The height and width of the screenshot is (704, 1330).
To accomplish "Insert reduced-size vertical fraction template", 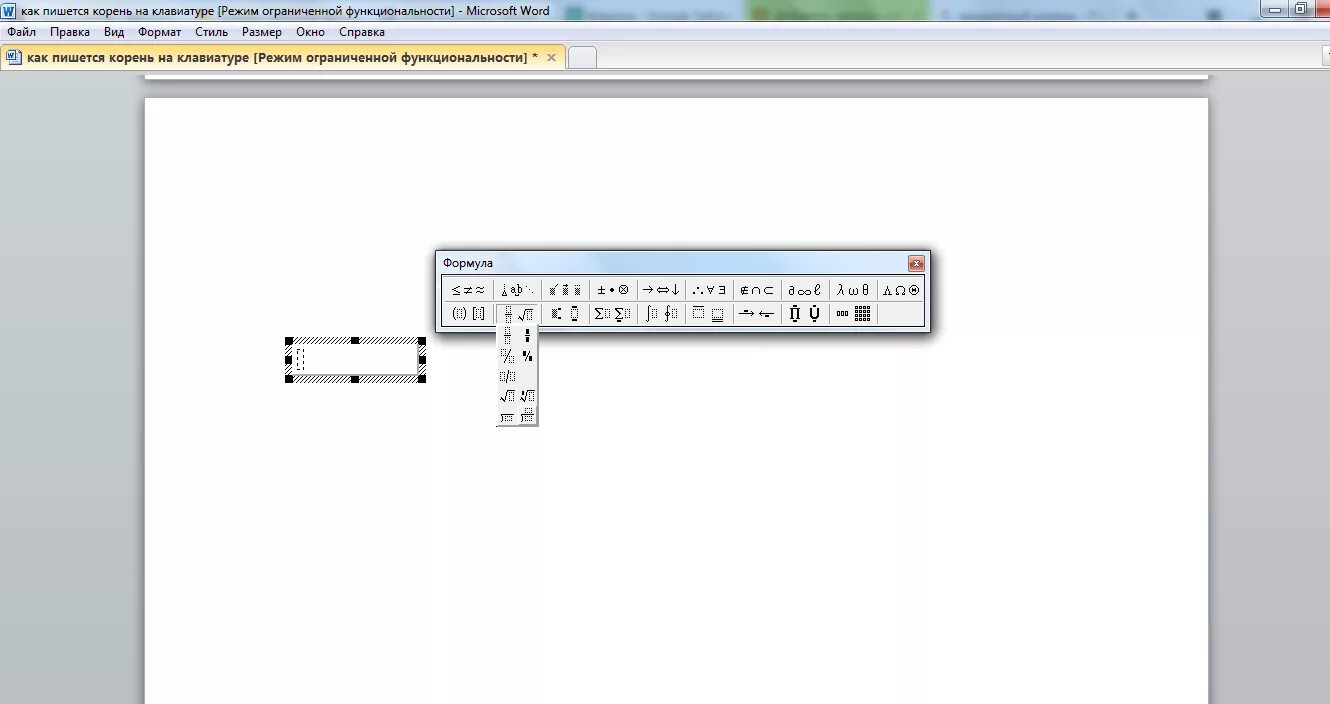I will point(527,336).
